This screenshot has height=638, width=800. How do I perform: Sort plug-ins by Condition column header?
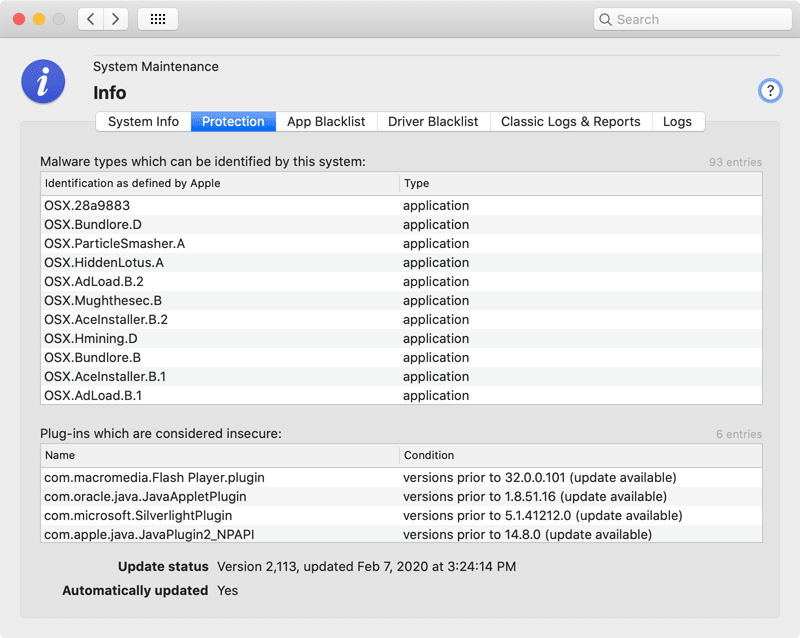(581, 455)
